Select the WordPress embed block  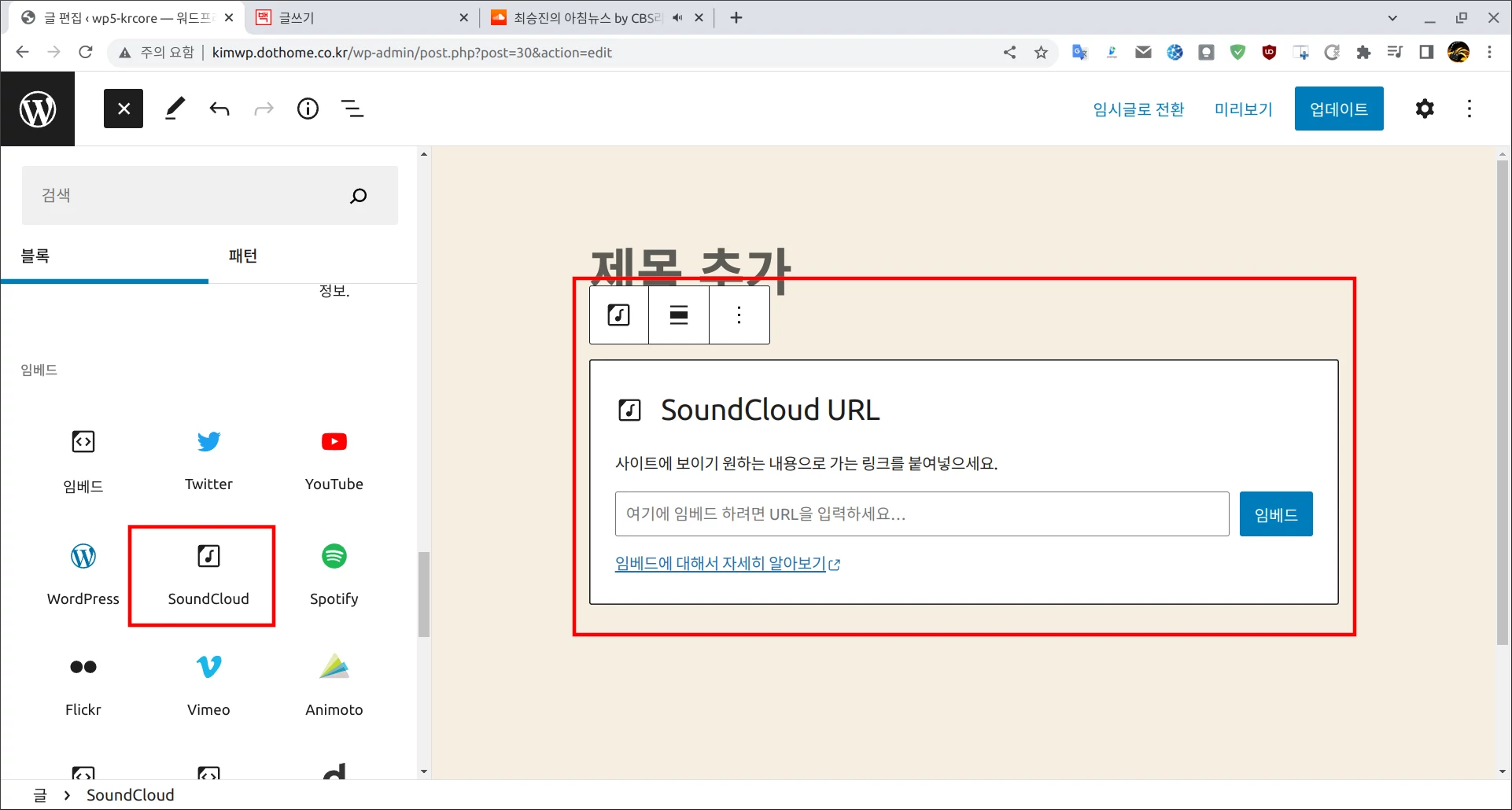(83, 574)
